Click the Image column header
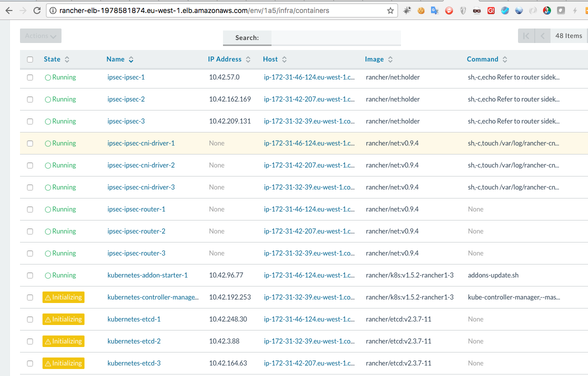 point(374,59)
